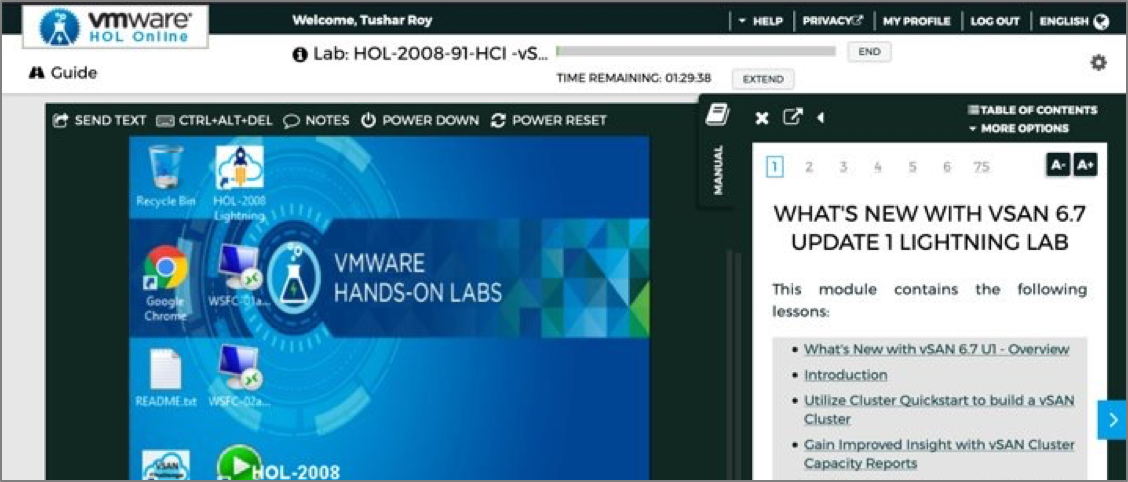Send CTRL+ALT+DEL to the console
The width and height of the screenshot is (1128, 482).
[x=214, y=120]
